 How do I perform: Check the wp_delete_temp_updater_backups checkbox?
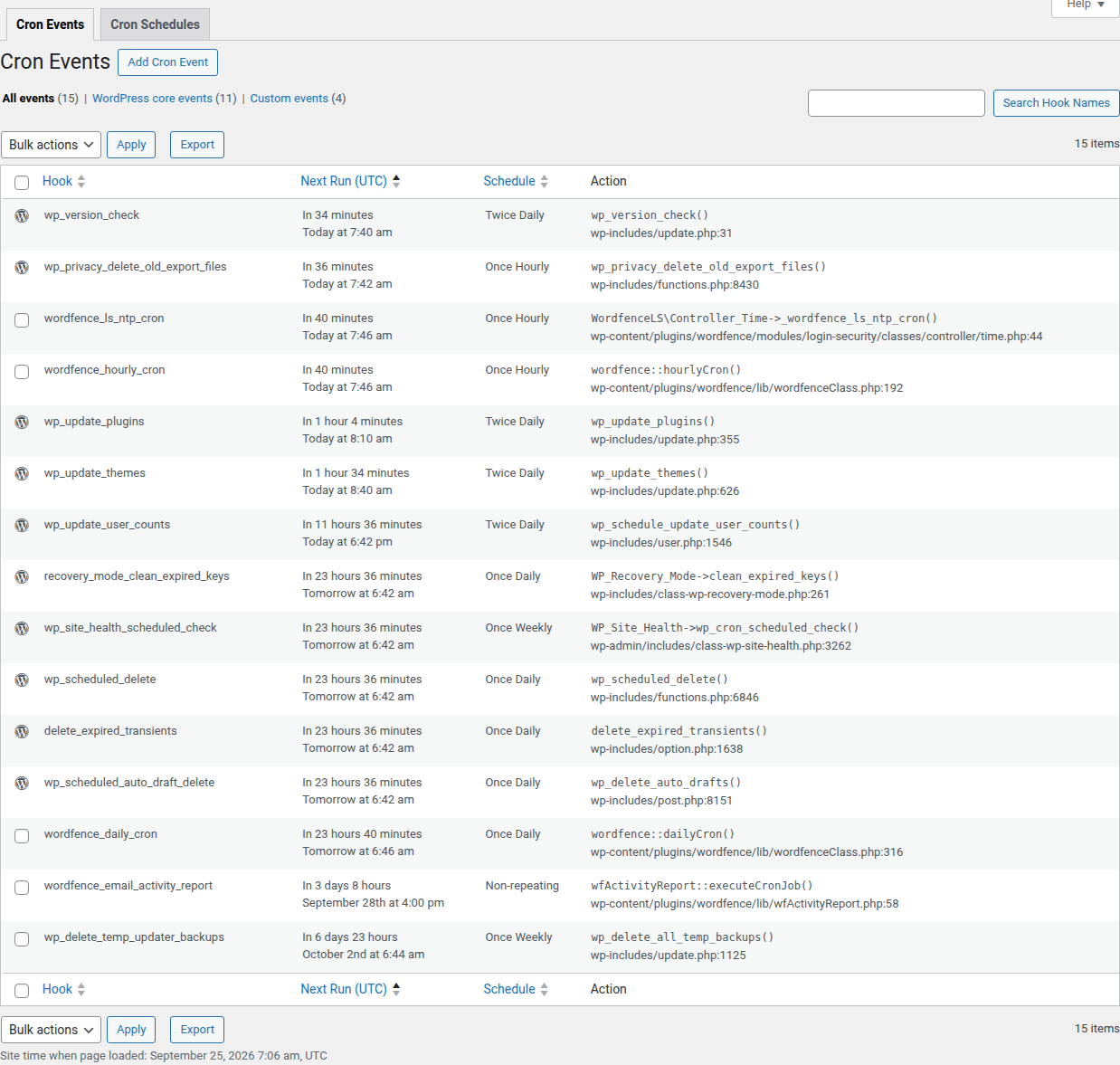click(22, 939)
